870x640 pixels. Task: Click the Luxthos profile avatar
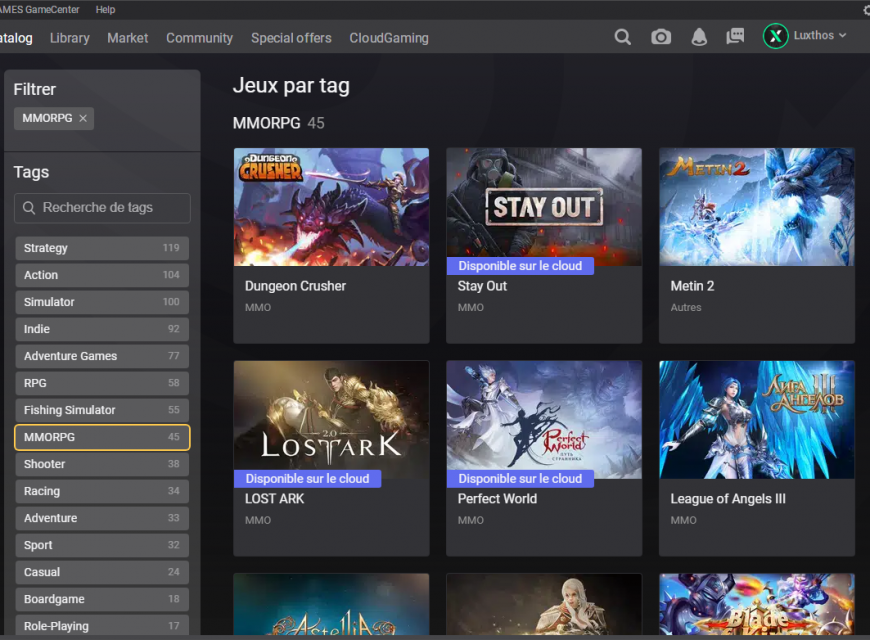(776, 36)
